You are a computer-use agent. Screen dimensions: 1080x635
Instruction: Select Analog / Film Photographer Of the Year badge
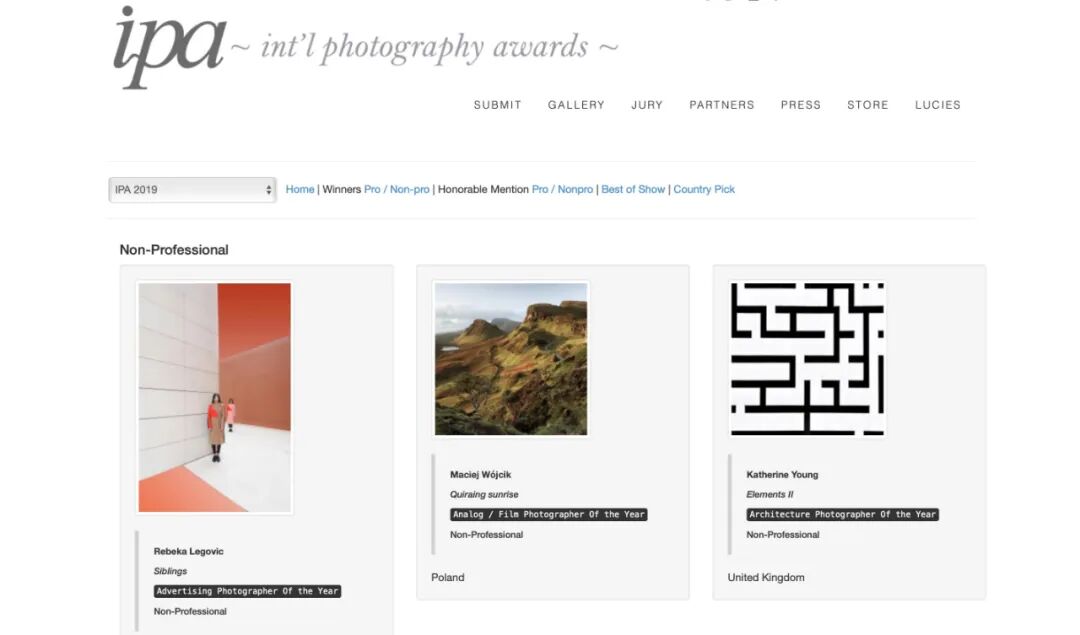point(549,514)
